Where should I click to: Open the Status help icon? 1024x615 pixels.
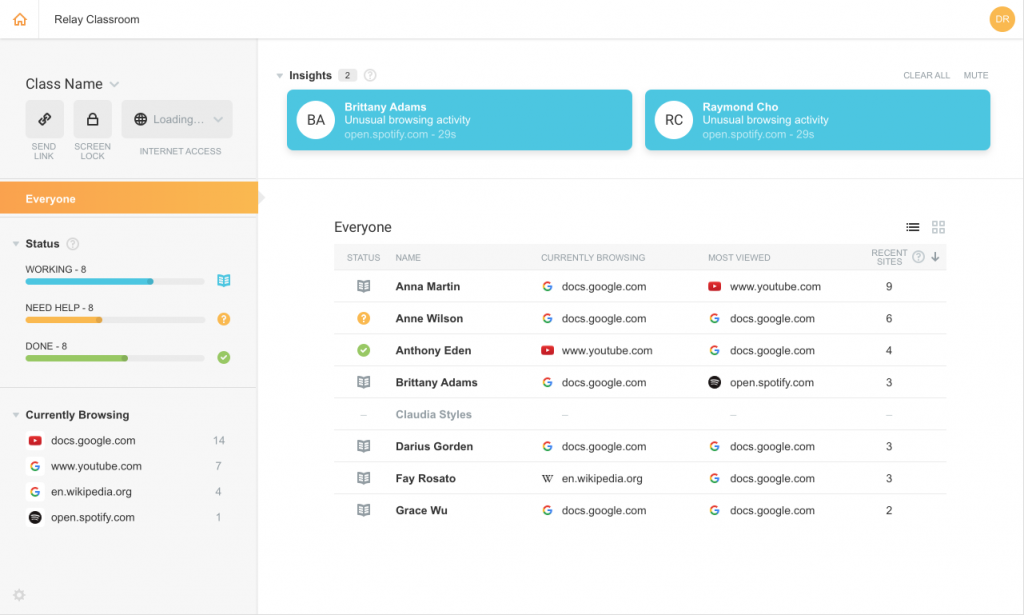pyautogui.click(x=72, y=244)
